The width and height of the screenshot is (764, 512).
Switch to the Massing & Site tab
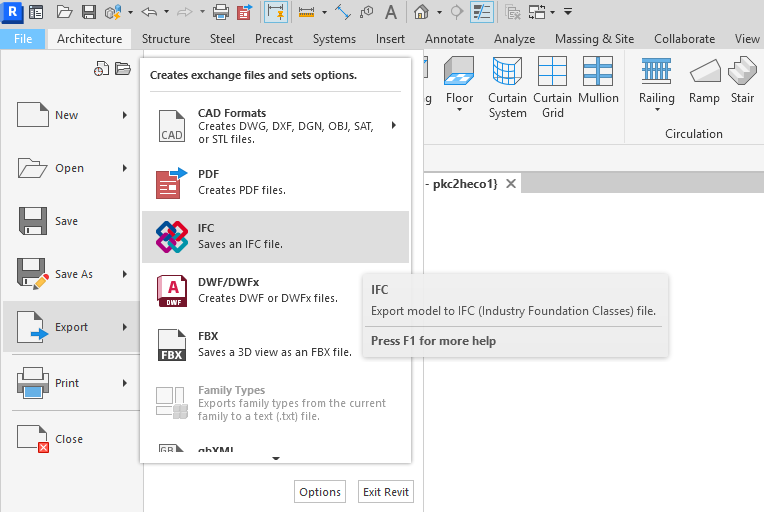(x=594, y=38)
